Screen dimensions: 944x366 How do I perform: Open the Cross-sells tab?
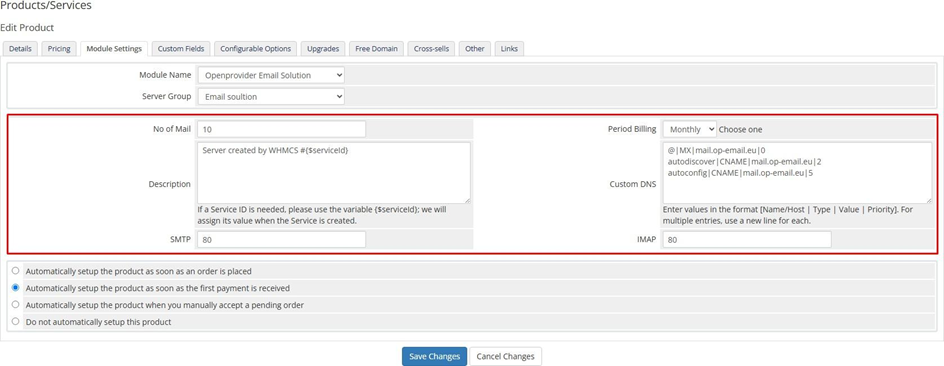point(431,49)
